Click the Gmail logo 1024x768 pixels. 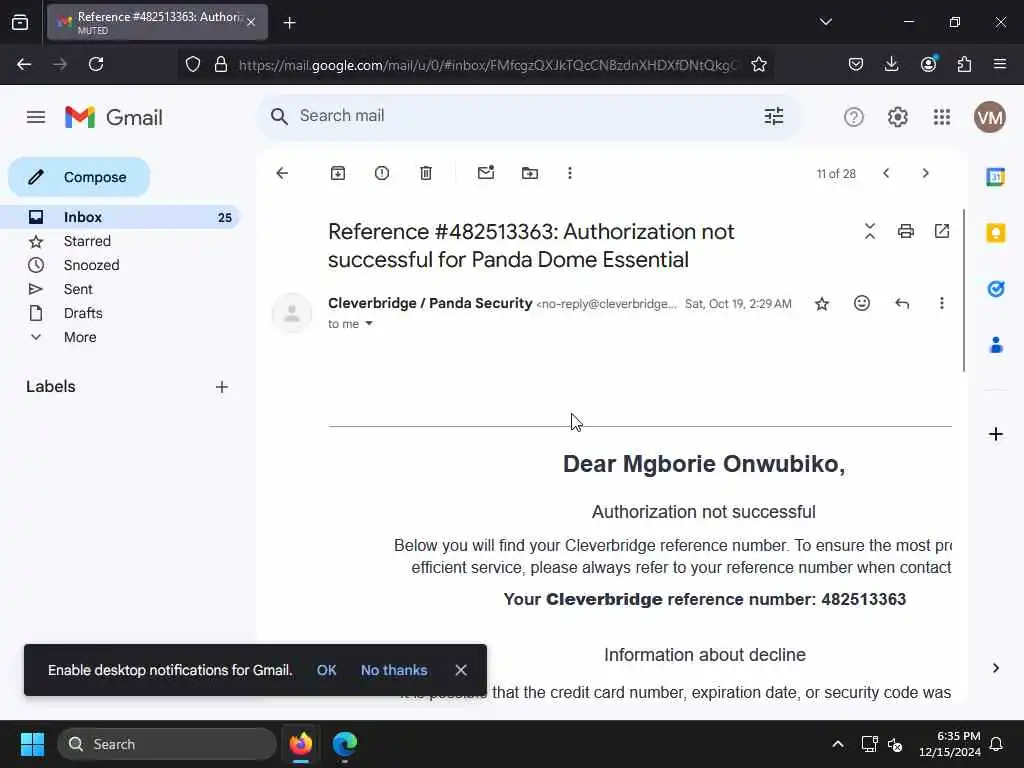click(114, 117)
